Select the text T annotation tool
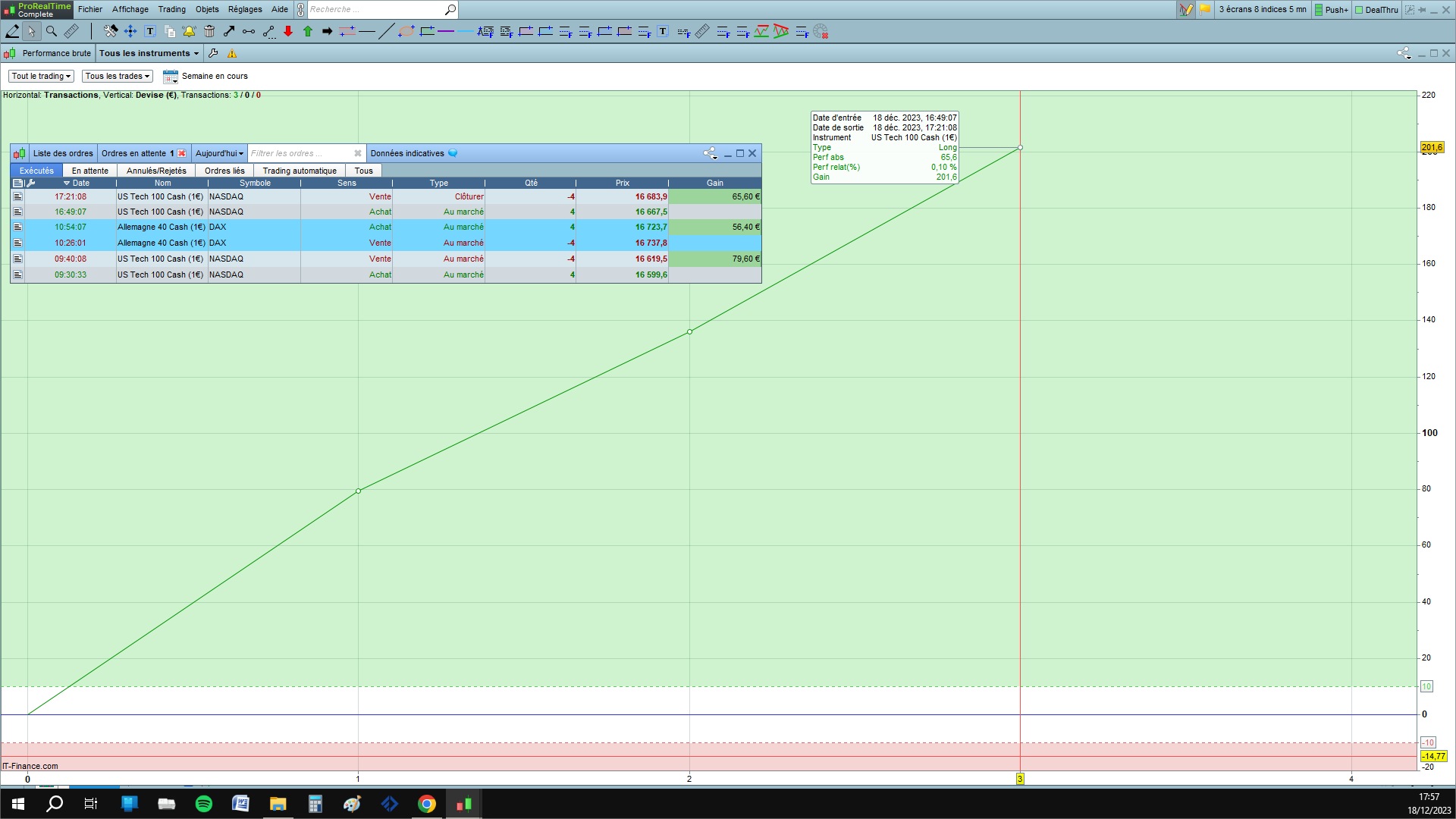 tap(150, 31)
